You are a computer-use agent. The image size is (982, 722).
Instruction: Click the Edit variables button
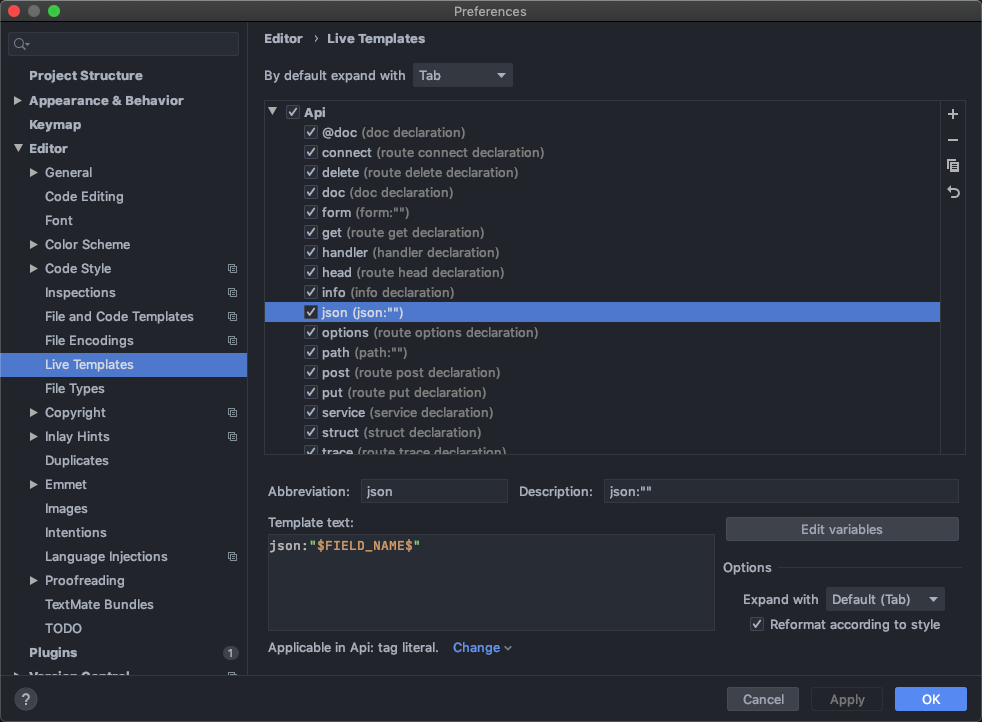[x=842, y=529]
